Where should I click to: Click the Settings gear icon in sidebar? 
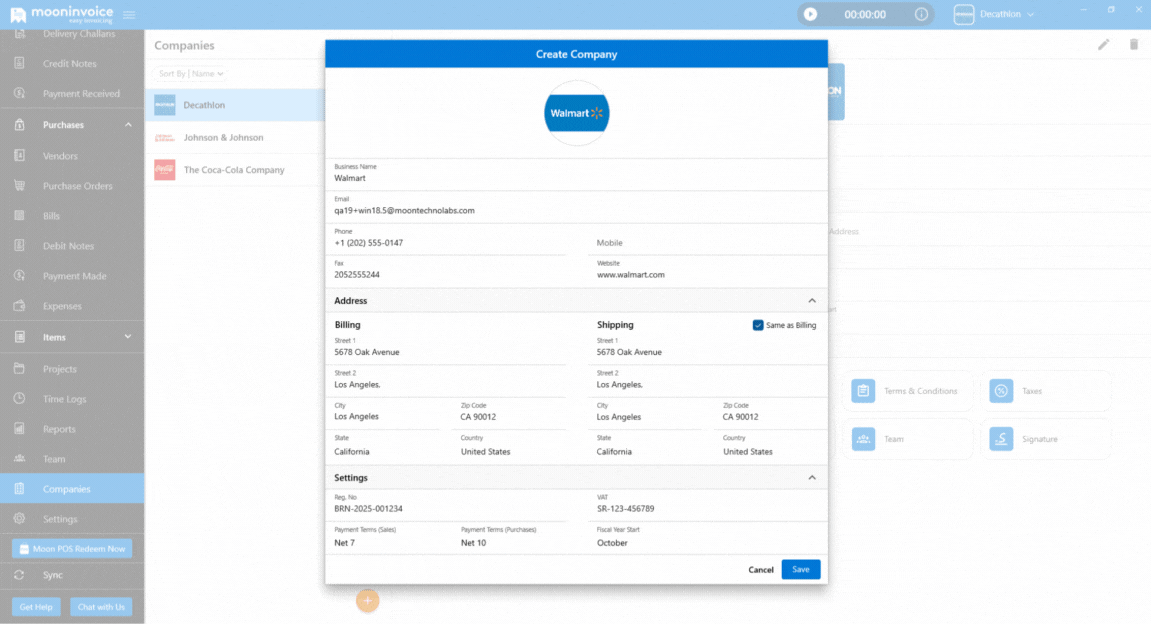[19, 519]
